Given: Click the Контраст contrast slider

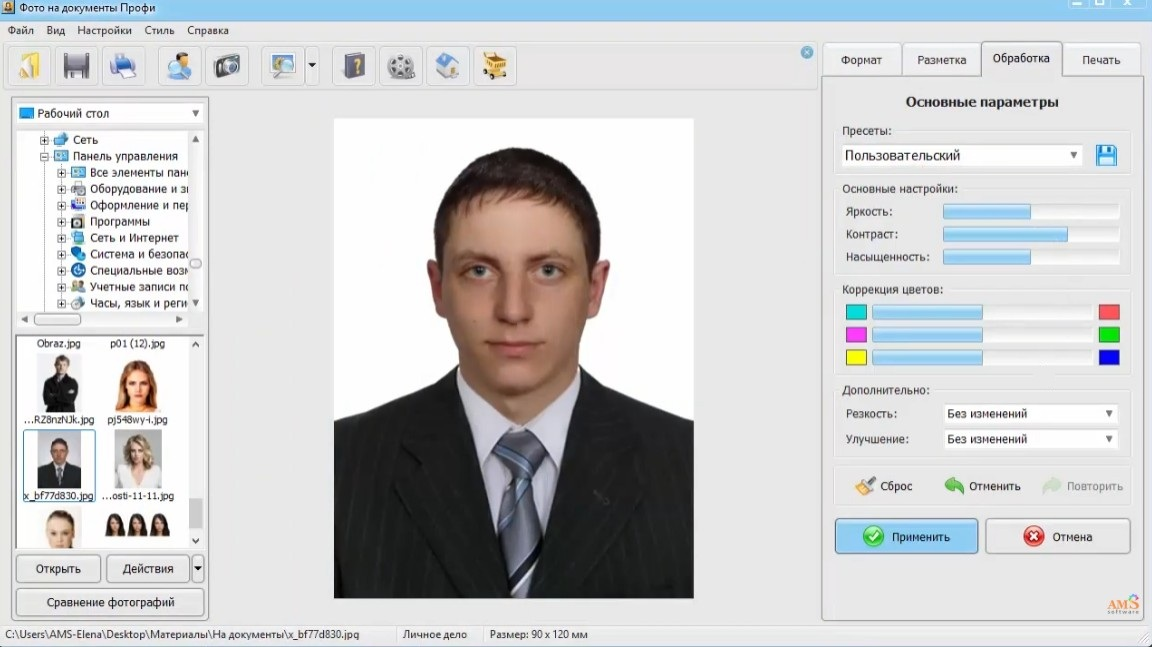Looking at the screenshot, I should pyautogui.click(x=1031, y=235).
